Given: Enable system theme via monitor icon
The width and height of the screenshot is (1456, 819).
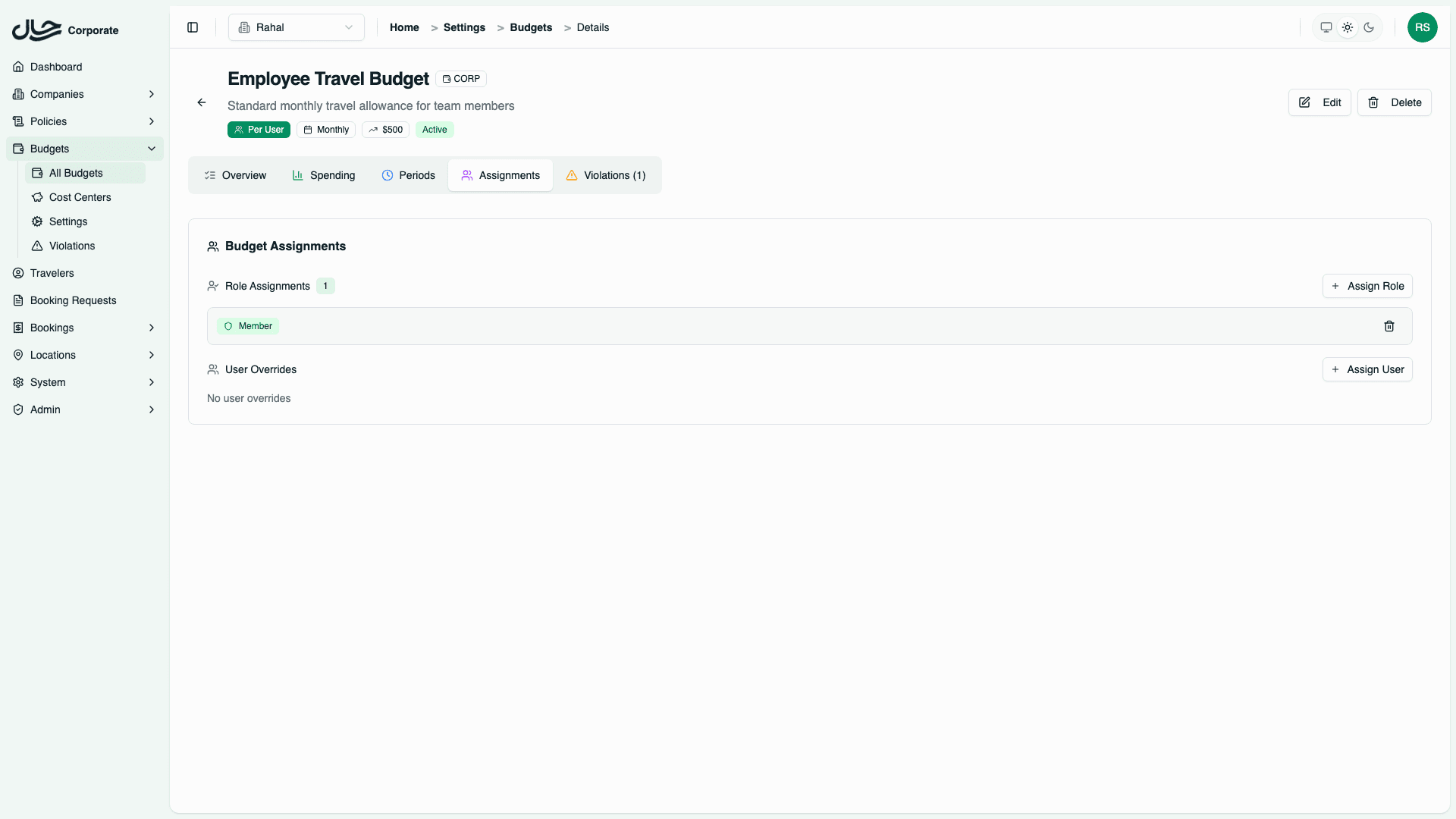Looking at the screenshot, I should click(1326, 27).
